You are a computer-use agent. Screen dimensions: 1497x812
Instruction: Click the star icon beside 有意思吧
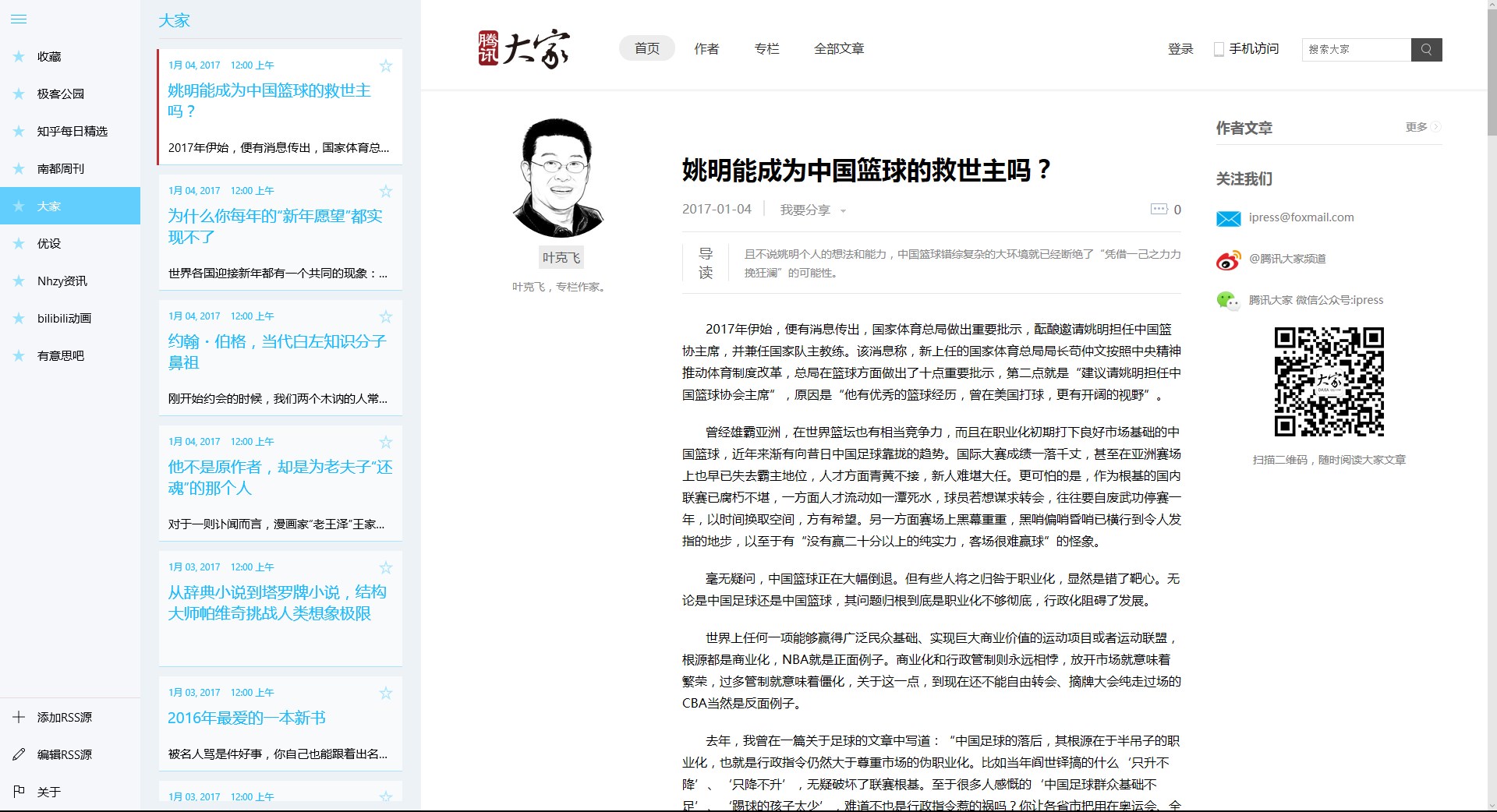[19, 355]
